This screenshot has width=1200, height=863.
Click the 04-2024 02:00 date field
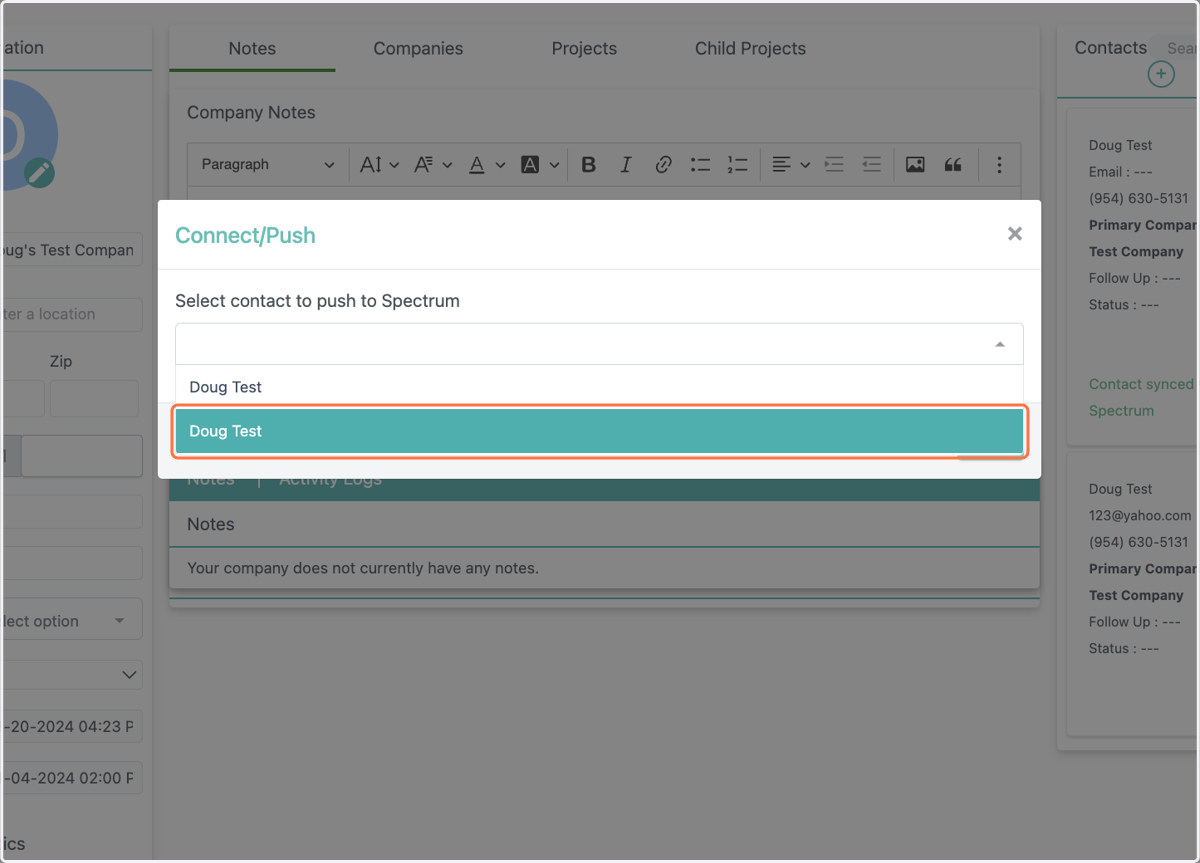coord(71,777)
